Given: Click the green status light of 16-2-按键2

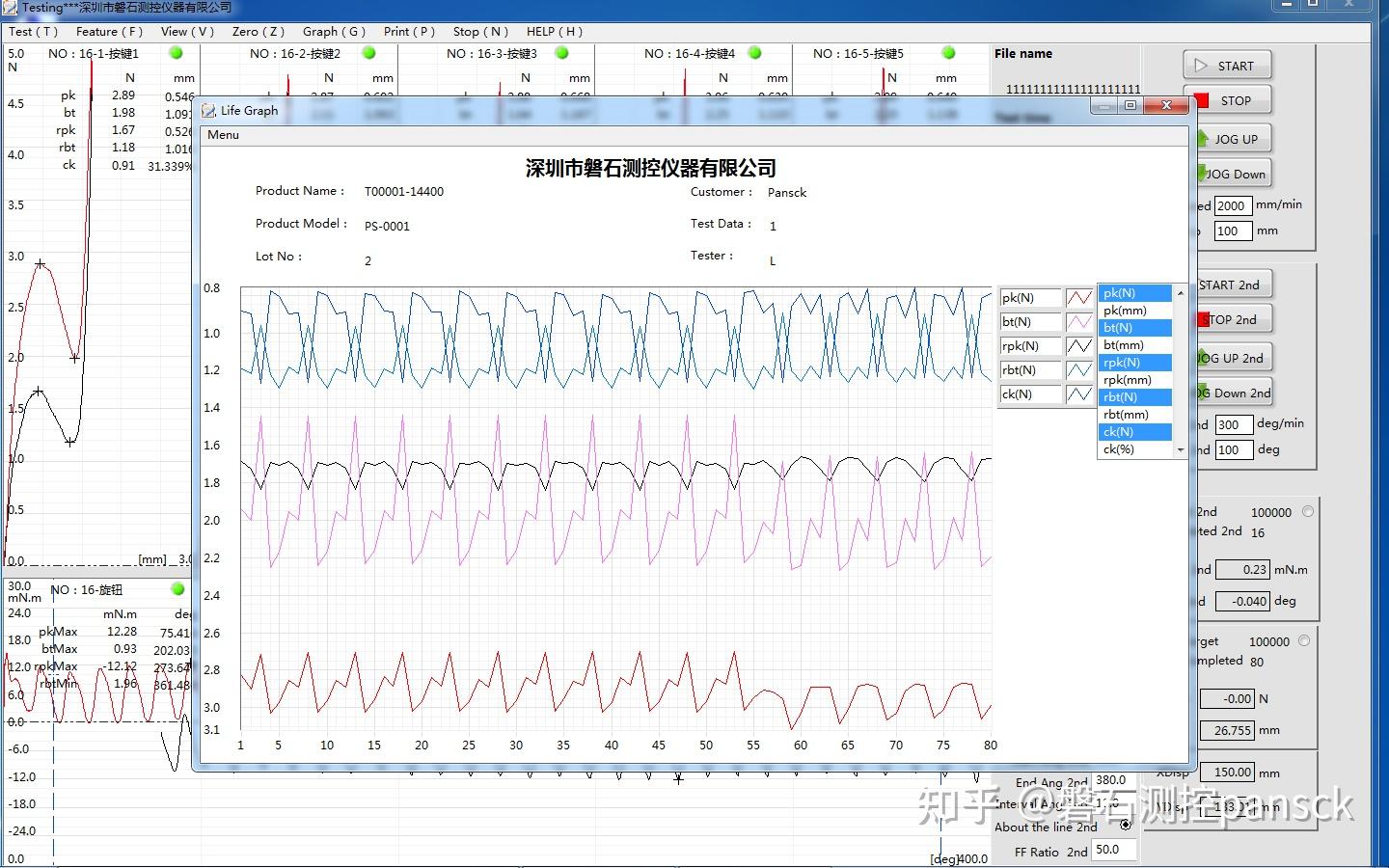Looking at the screenshot, I should (368, 53).
